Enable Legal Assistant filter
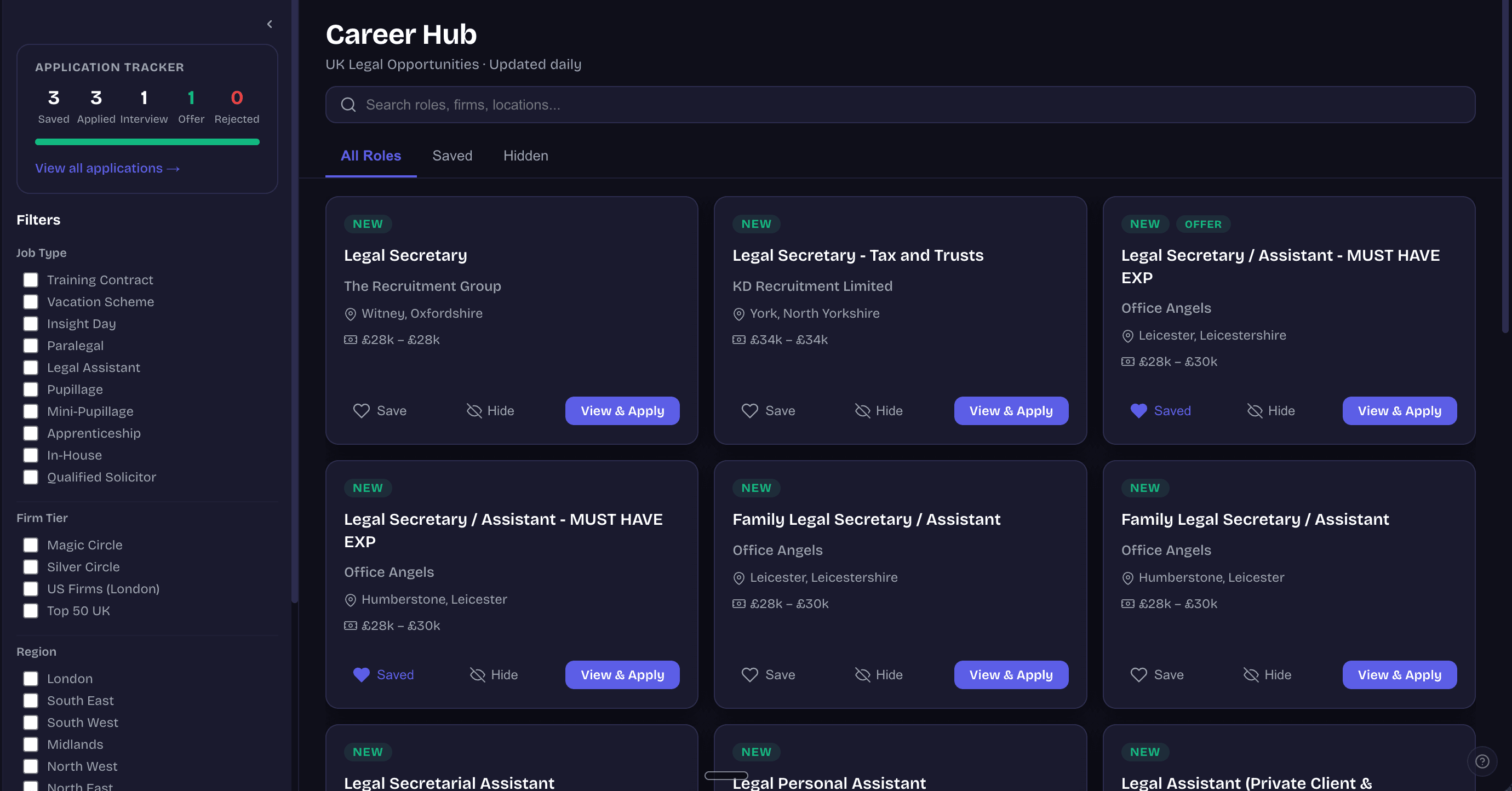Screen dimensions: 1512x791 tap(31, 368)
